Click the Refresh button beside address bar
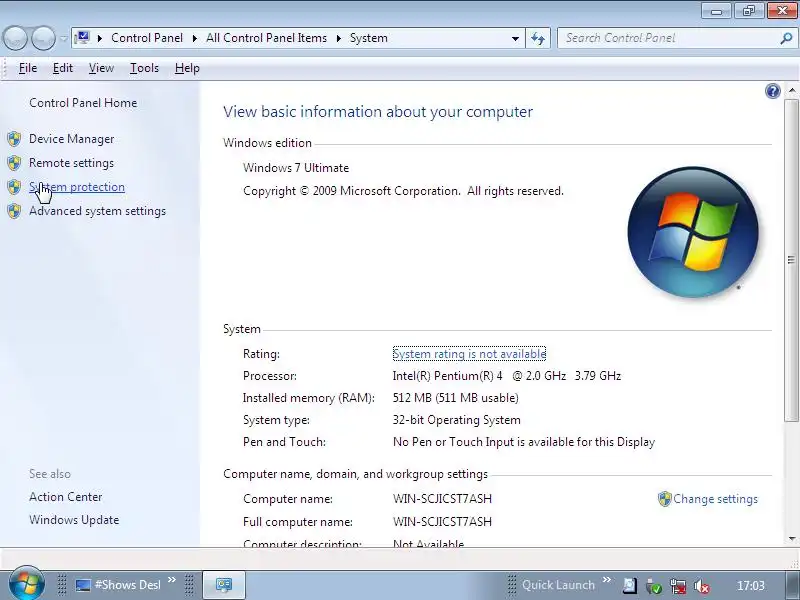 click(x=538, y=38)
